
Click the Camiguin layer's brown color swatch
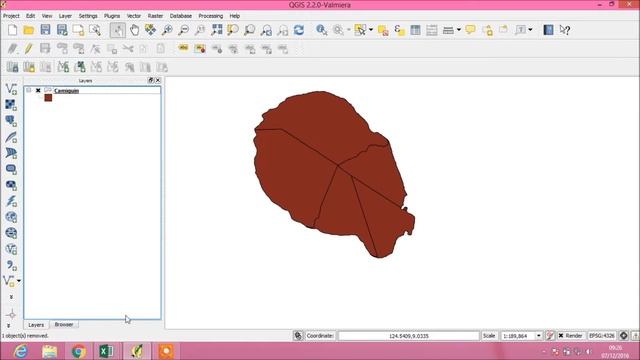click(x=48, y=98)
